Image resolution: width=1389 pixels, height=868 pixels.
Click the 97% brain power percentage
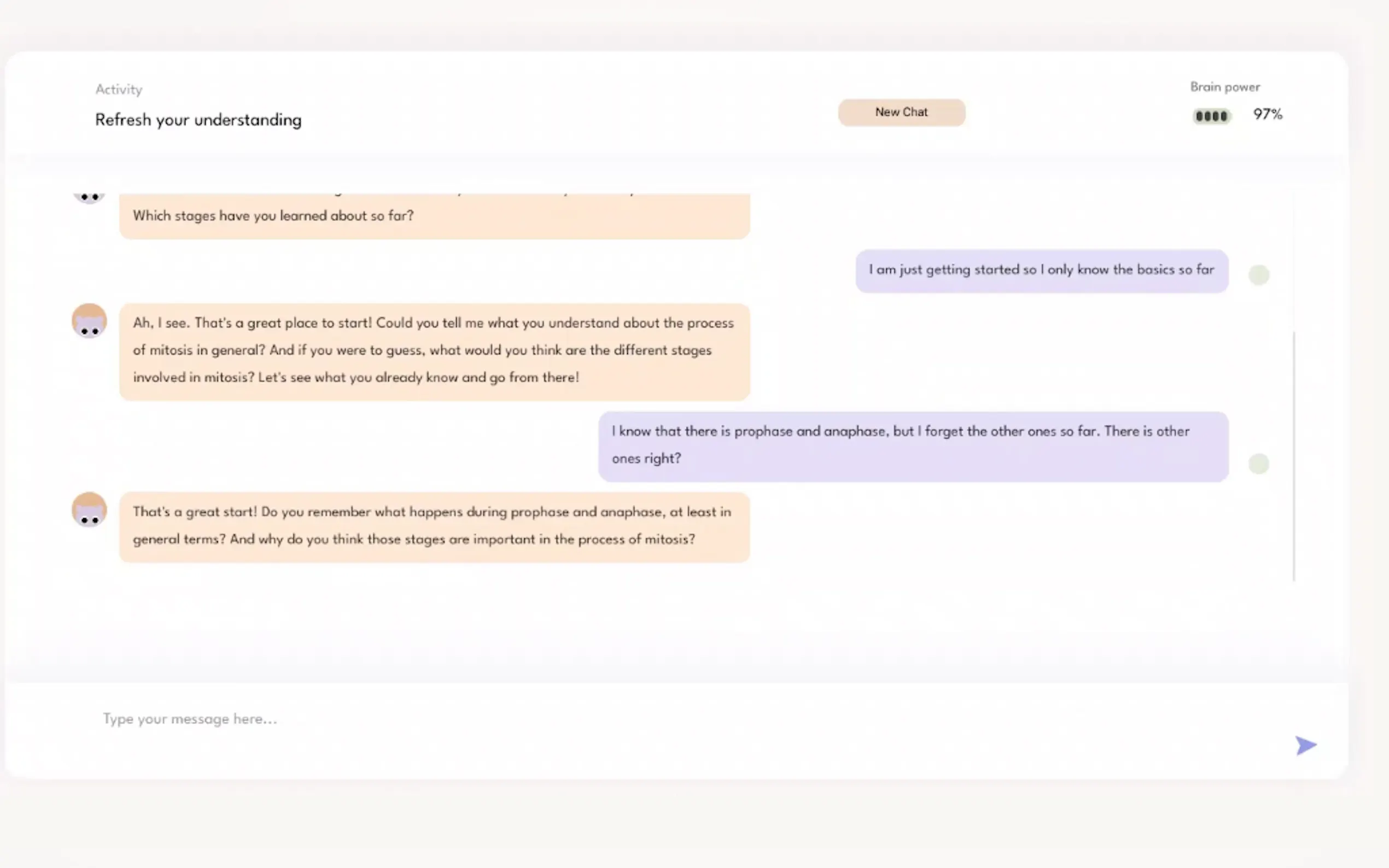click(1267, 114)
